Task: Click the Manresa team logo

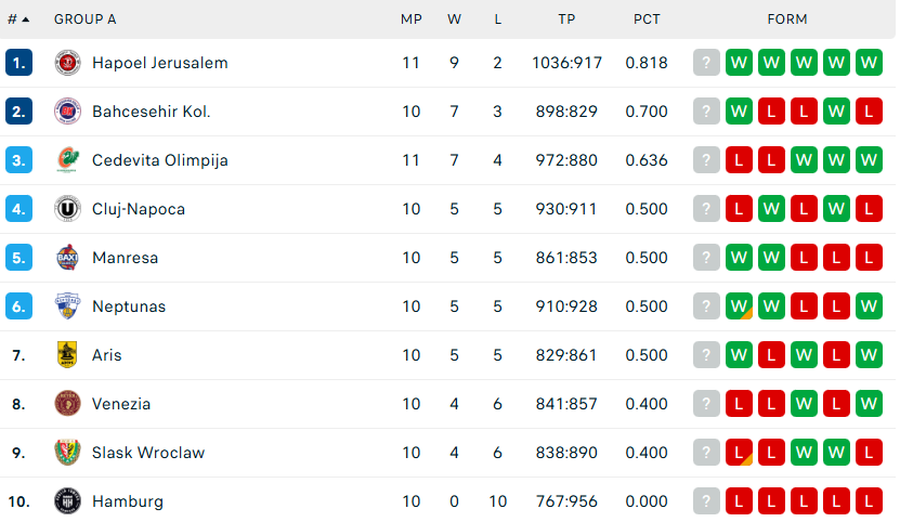Action: tap(68, 258)
